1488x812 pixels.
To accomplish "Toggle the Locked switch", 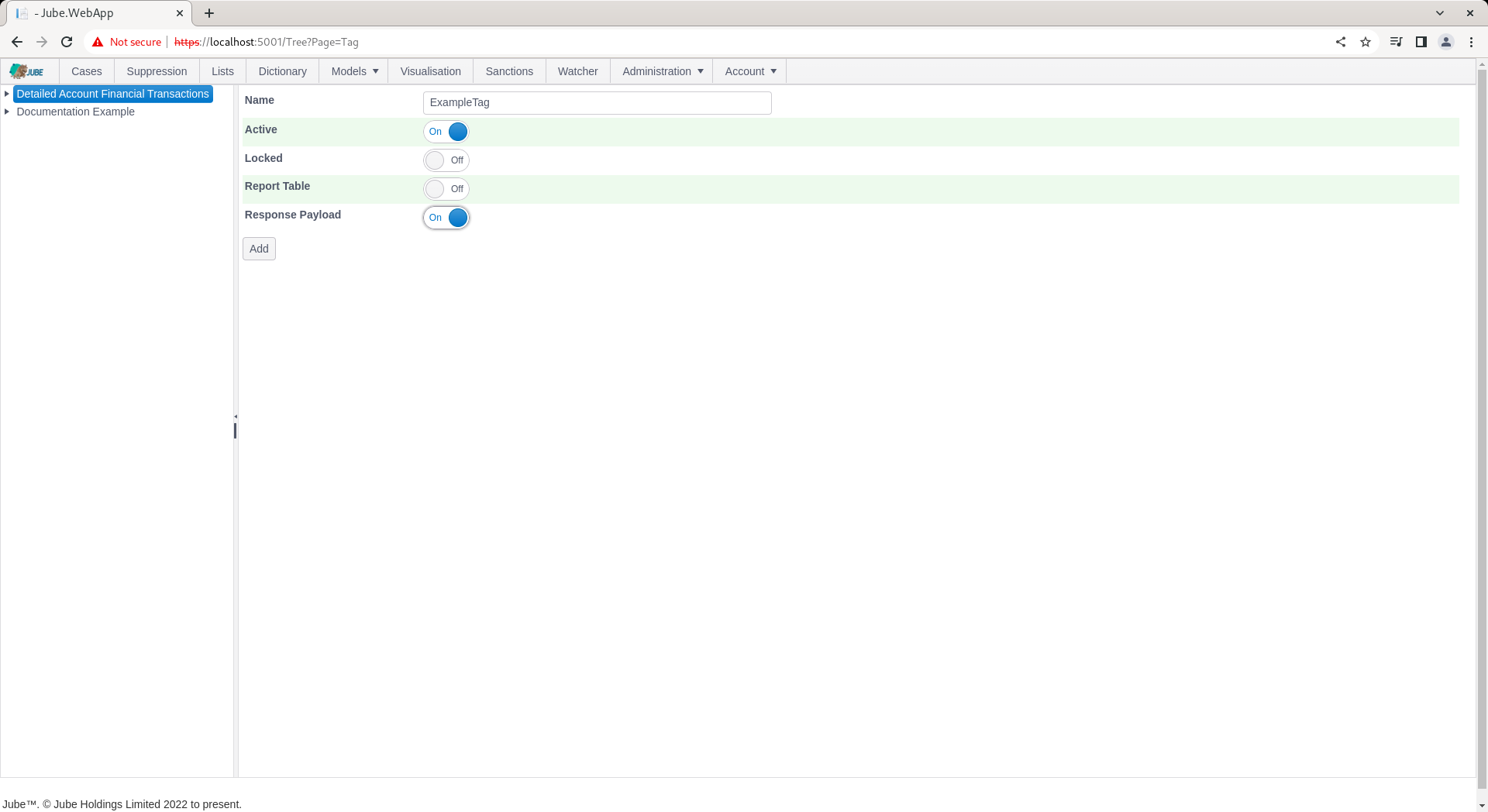I will (446, 160).
